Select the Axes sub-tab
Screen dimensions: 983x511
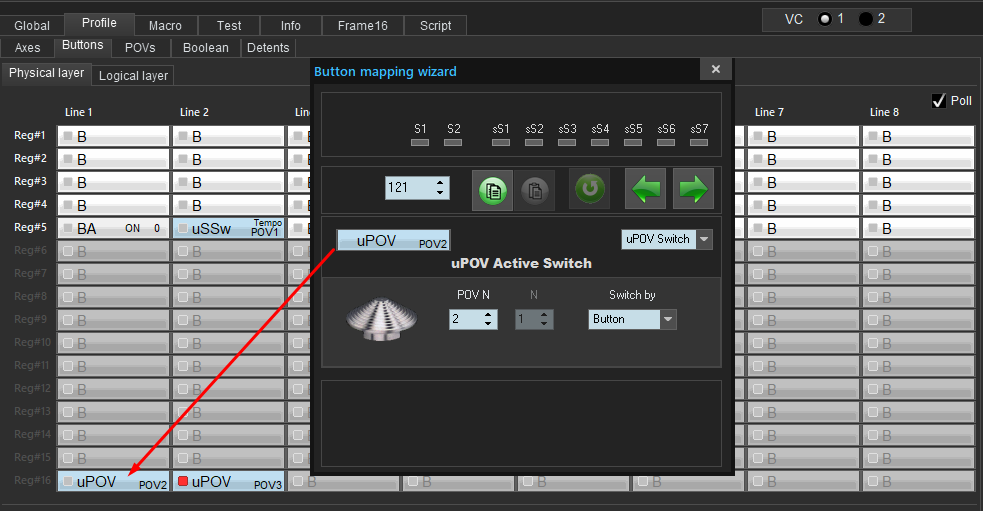tap(28, 48)
